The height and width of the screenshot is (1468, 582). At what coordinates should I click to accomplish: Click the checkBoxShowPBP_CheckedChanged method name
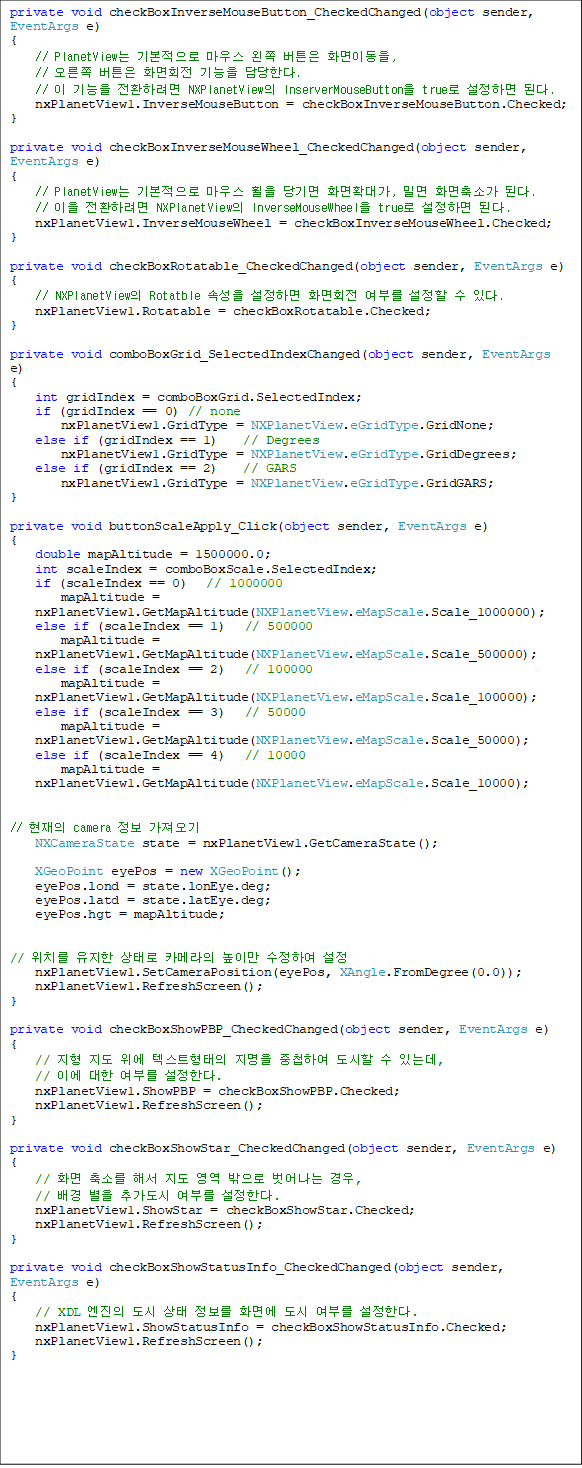tap(223, 1029)
